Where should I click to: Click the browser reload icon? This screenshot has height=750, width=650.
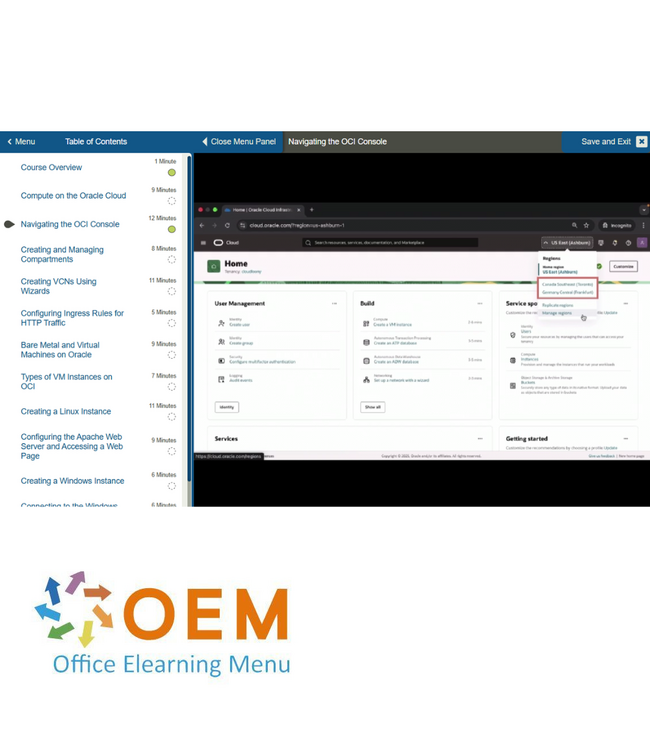[x=228, y=225]
